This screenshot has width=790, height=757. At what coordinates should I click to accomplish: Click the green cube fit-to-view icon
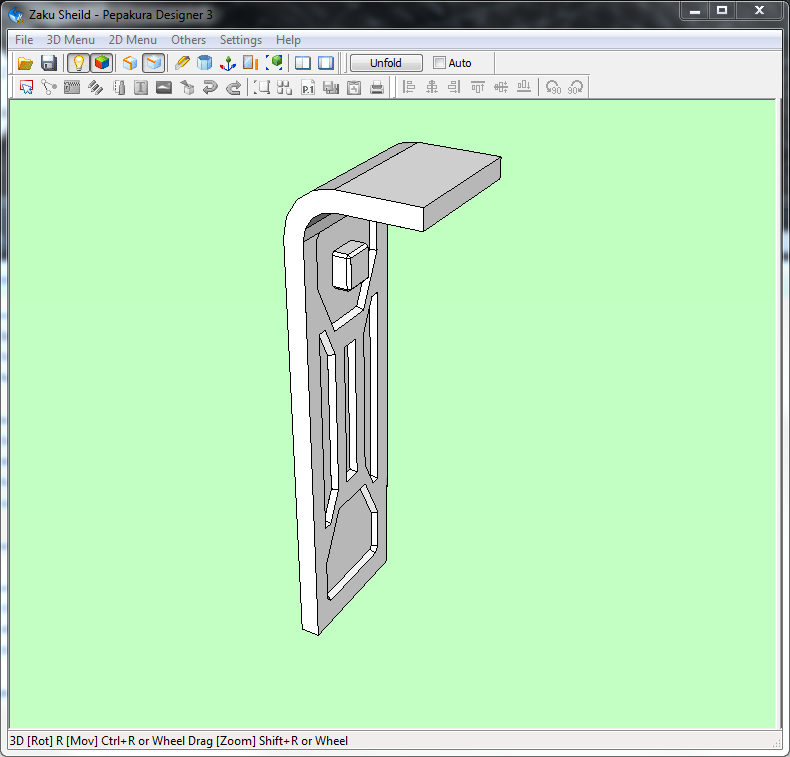(274, 63)
